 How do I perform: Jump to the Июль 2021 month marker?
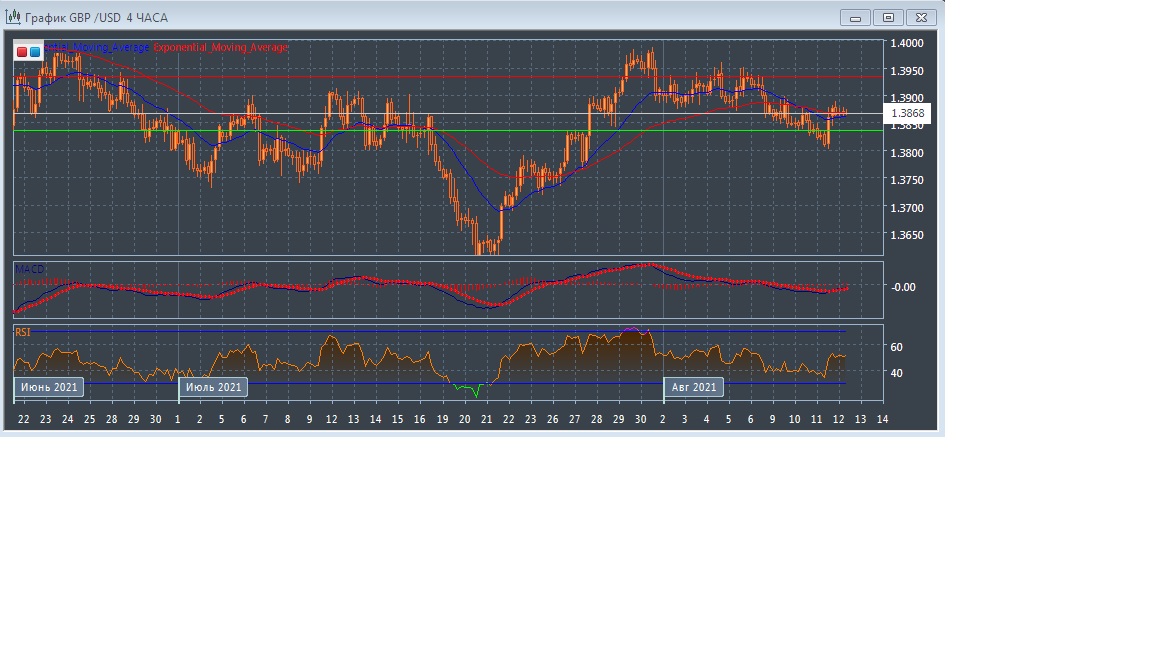click(213, 387)
